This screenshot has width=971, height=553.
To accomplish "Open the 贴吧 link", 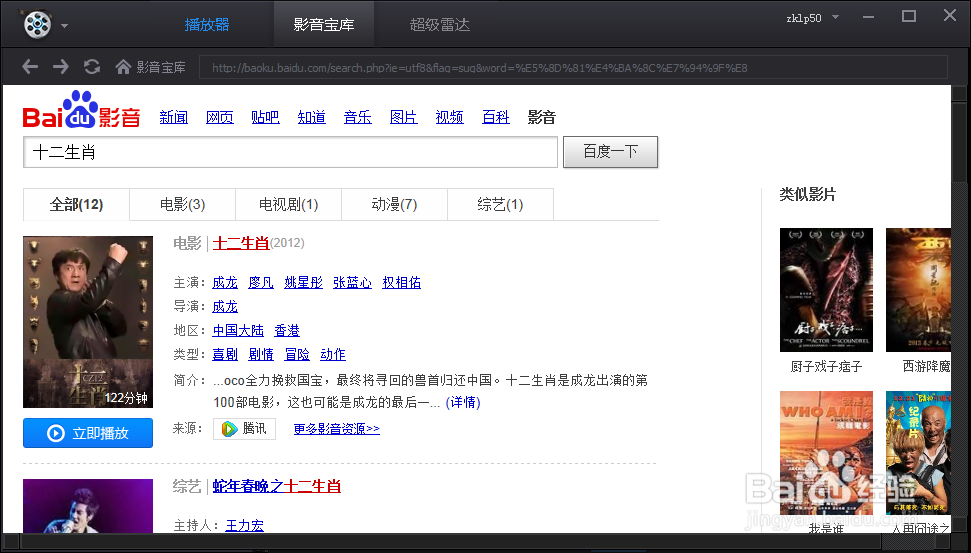I will pyautogui.click(x=265, y=117).
